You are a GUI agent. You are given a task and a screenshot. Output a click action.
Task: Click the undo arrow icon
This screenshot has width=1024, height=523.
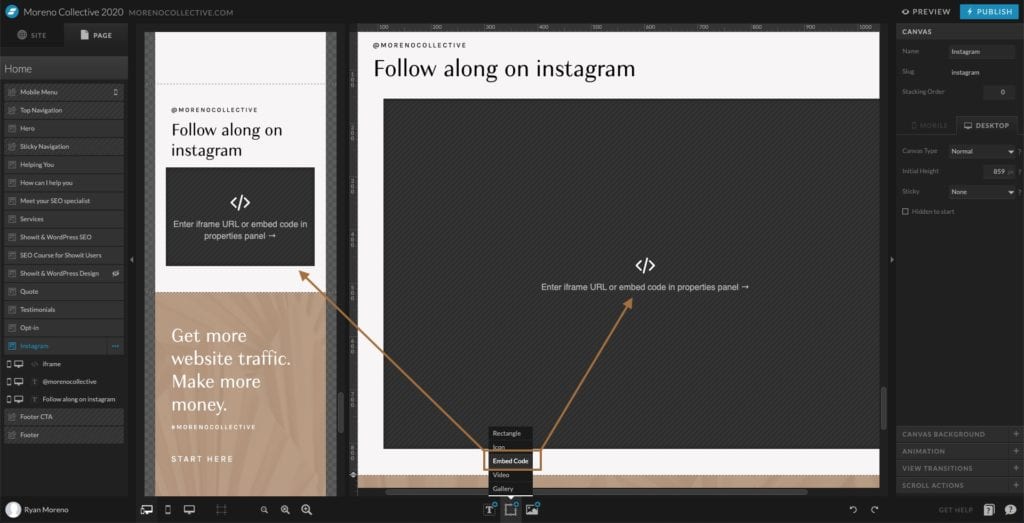[852, 509]
